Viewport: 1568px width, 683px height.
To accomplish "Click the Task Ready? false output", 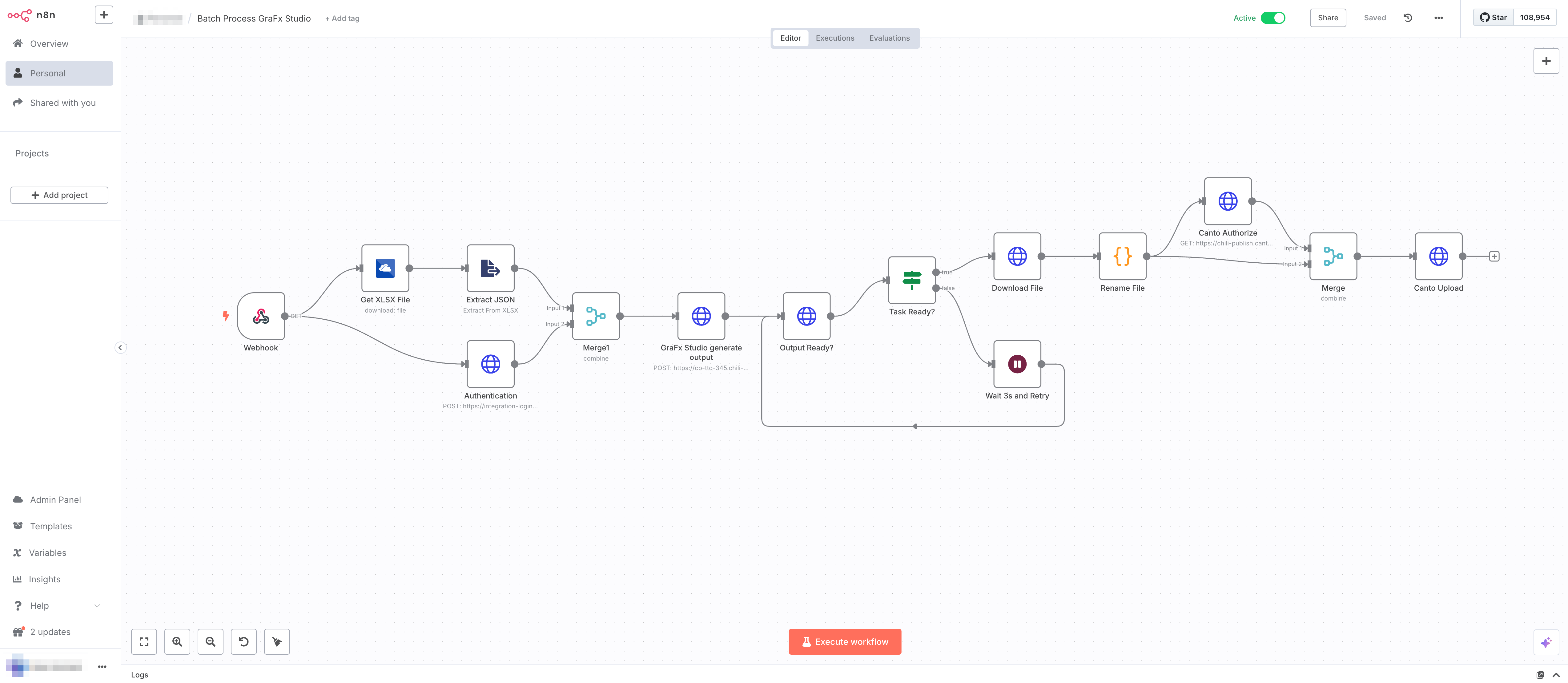I will tap(936, 288).
